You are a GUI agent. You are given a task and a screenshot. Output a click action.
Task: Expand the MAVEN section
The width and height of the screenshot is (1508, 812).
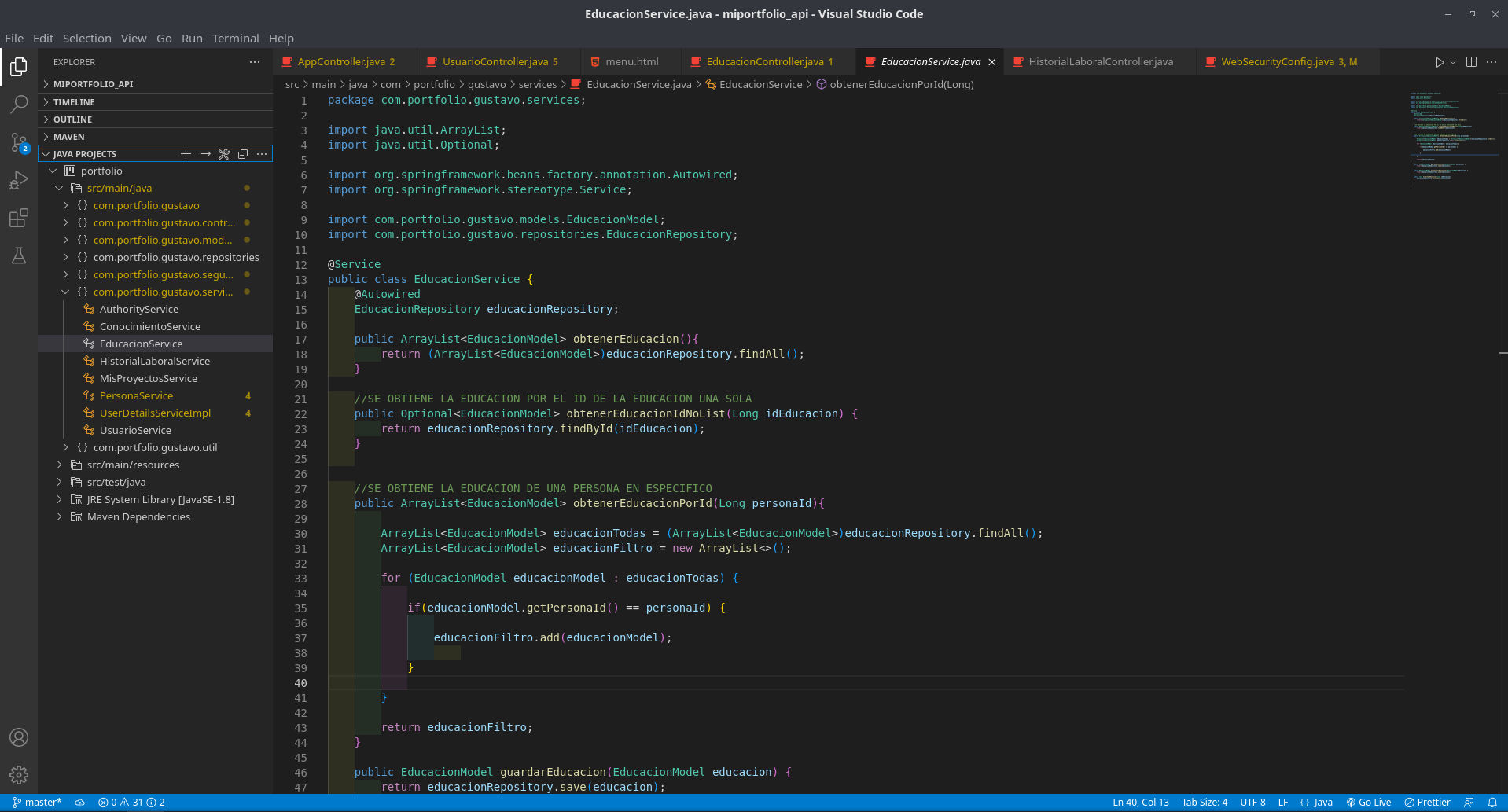[x=69, y=137]
